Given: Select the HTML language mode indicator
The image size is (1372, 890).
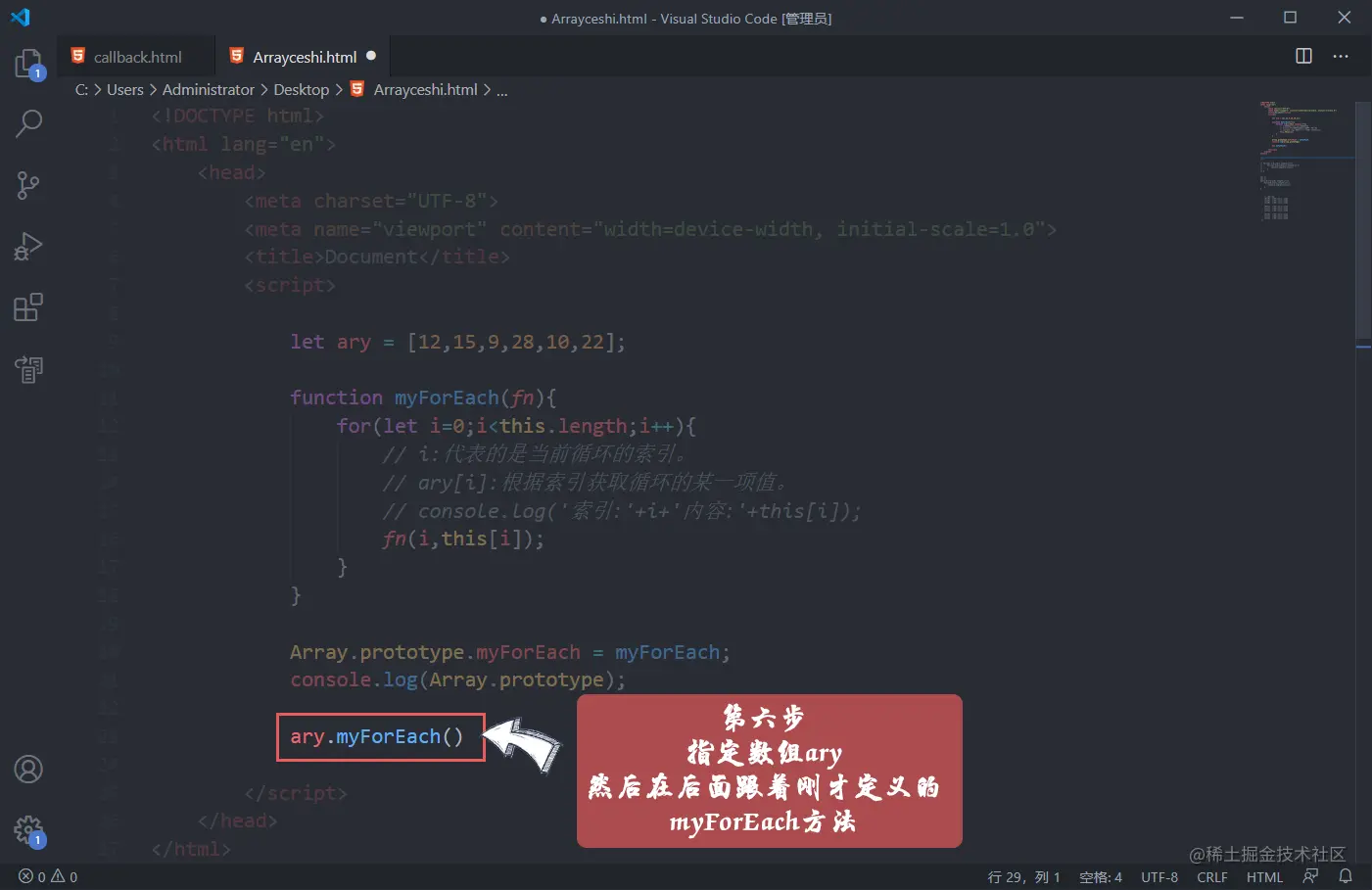Looking at the screenshot, I should (x=1264, y=876).
